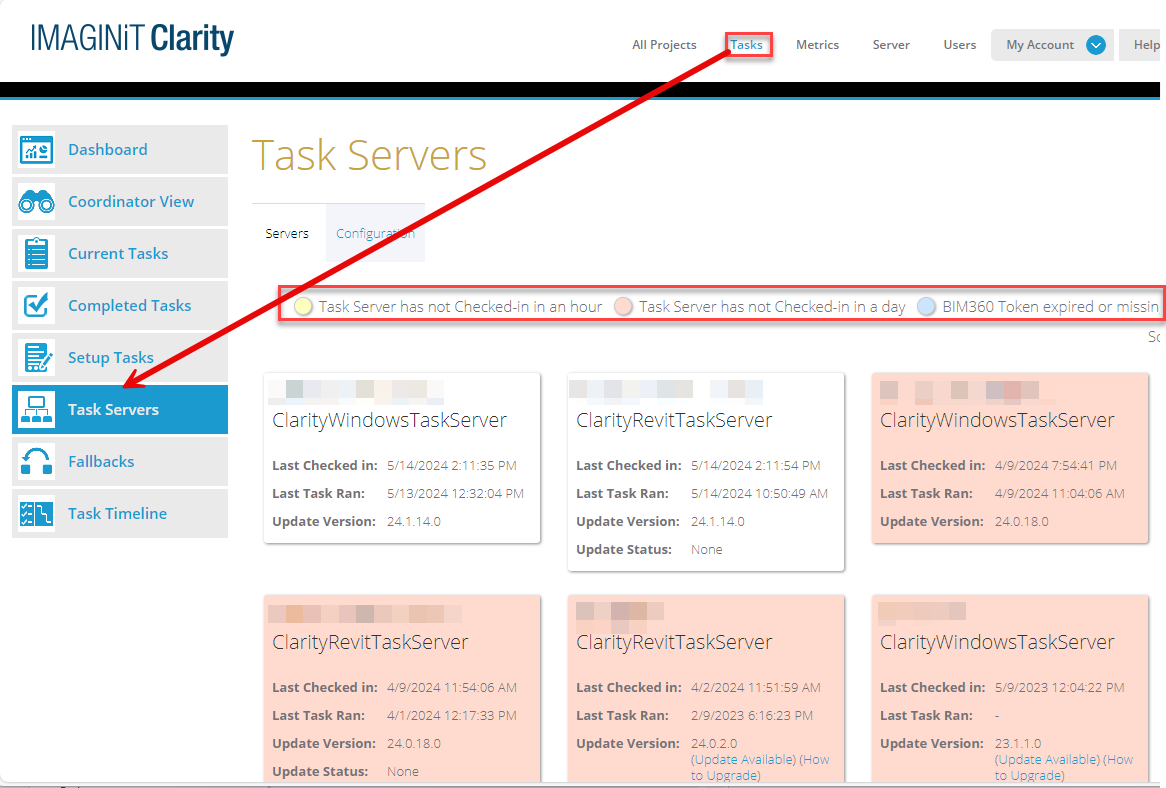The image size is (1166, 788).
Task: Click the IMAGINiT Clarity logo
Action: (x=132, y=39)
